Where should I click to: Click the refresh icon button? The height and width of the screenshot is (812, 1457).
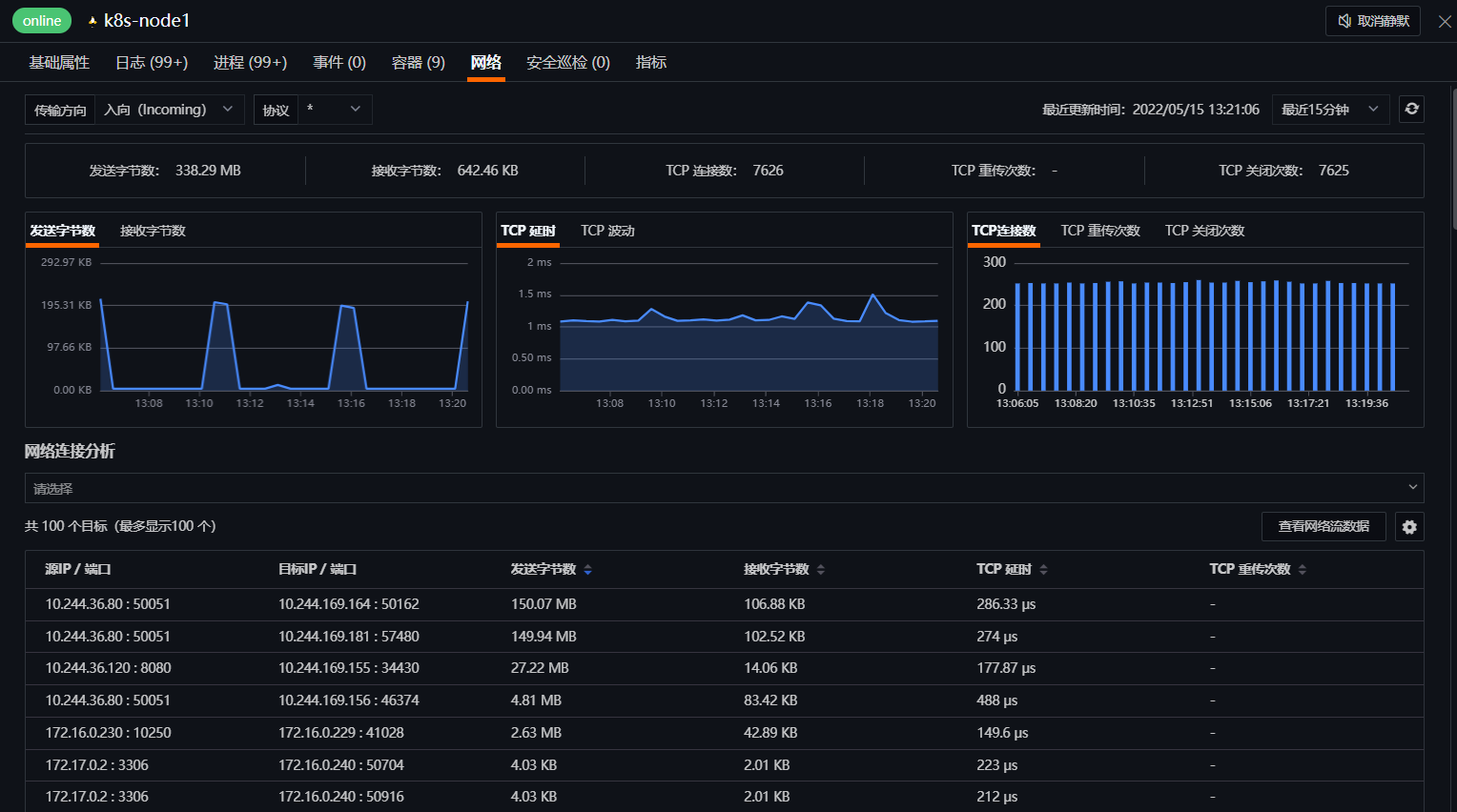(1411, 109)
